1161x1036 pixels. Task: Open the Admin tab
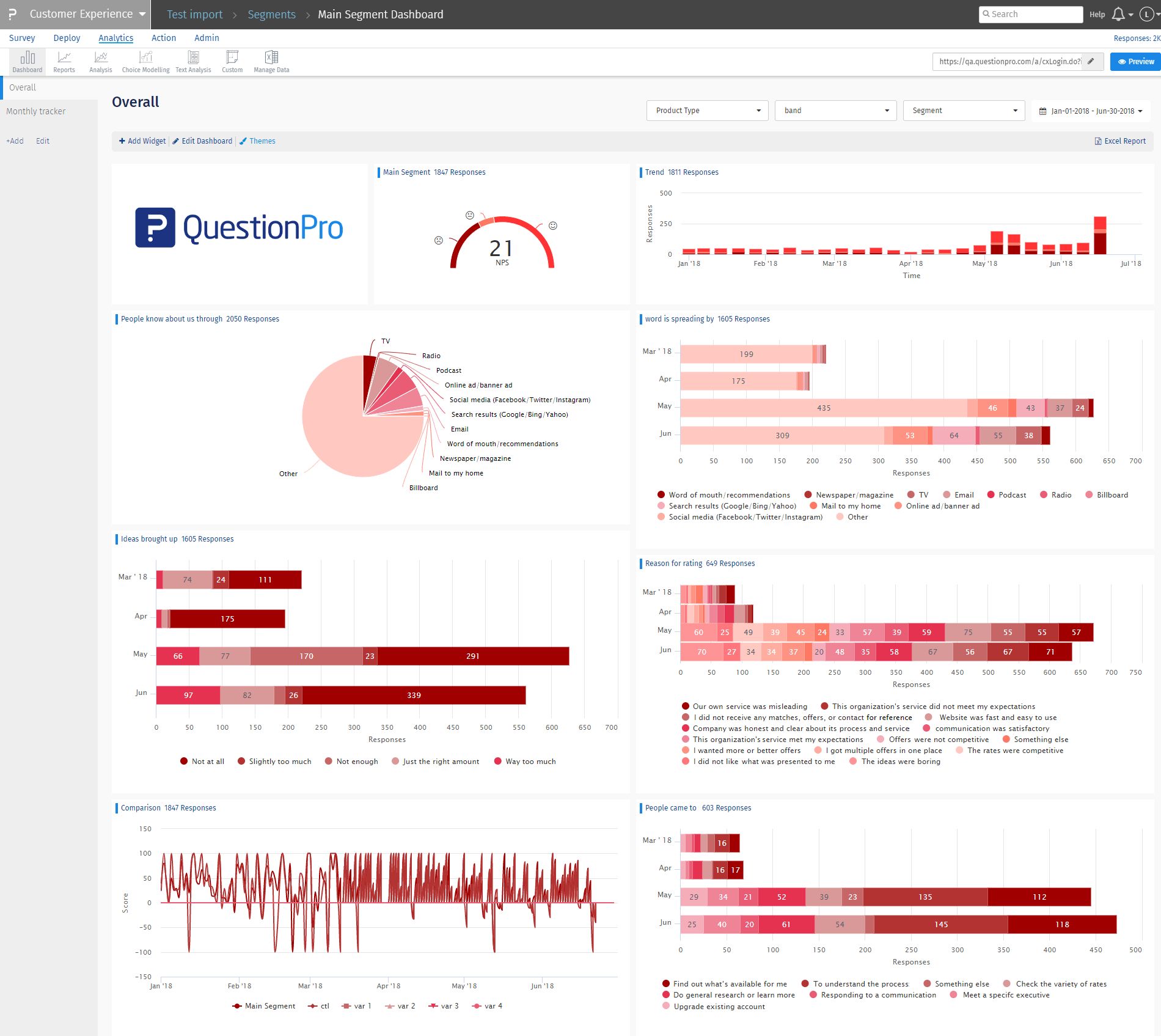click(207, 38)
